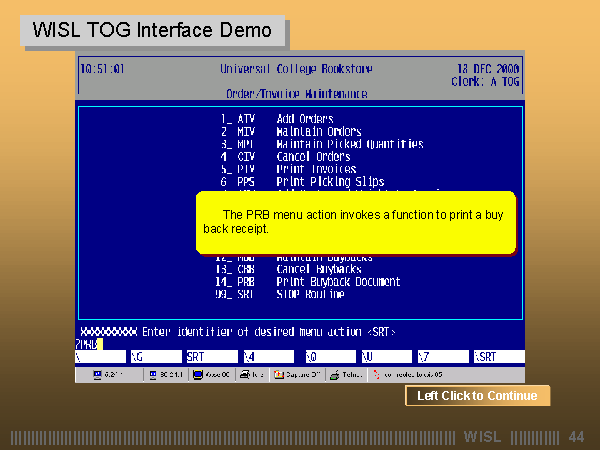Select the ATV Add Orders menu entry
The width and height of the screenshot is (600, 450).
tap(290, 119)
